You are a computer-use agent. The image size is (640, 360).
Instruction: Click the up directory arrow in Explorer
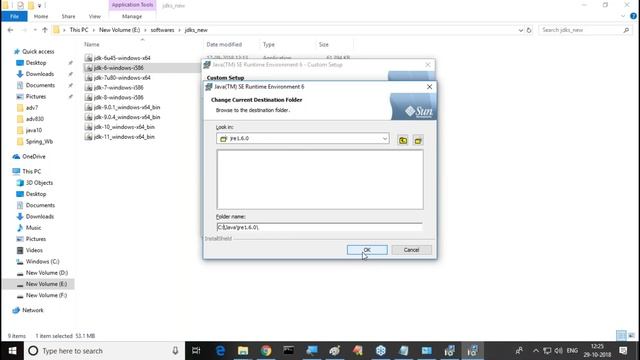(45, 30)
